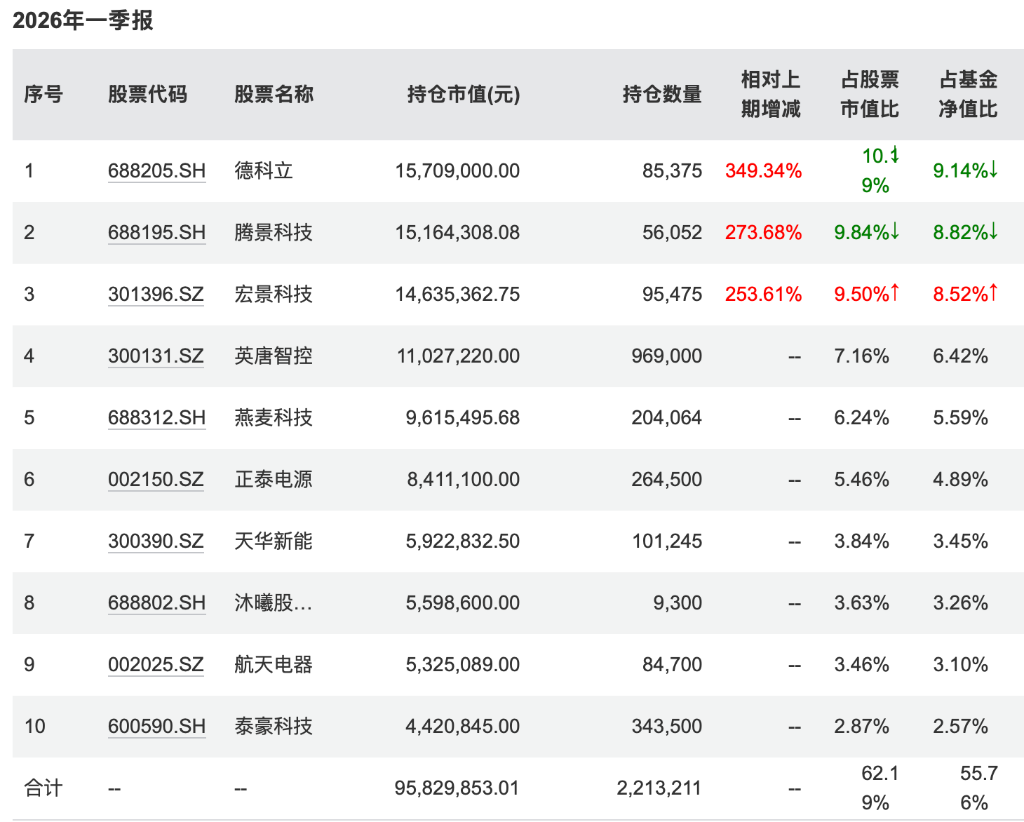The image size is (1024, 822).
Task: Click the 301396.SZ stock code link
Action: click(156, 294)
